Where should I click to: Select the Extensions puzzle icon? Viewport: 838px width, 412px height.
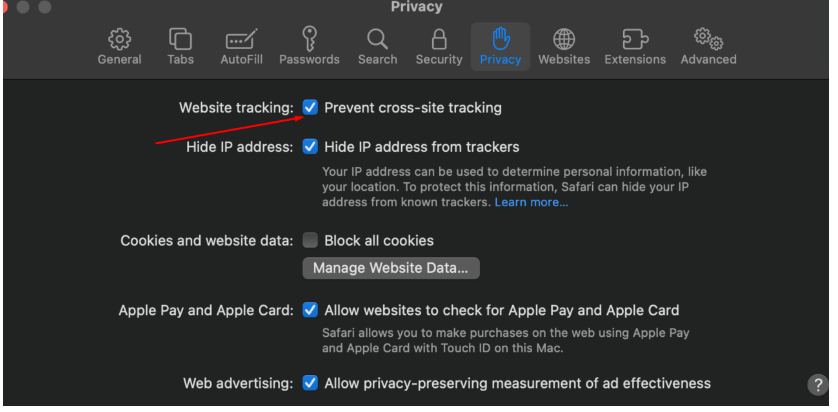click(635, 40)
